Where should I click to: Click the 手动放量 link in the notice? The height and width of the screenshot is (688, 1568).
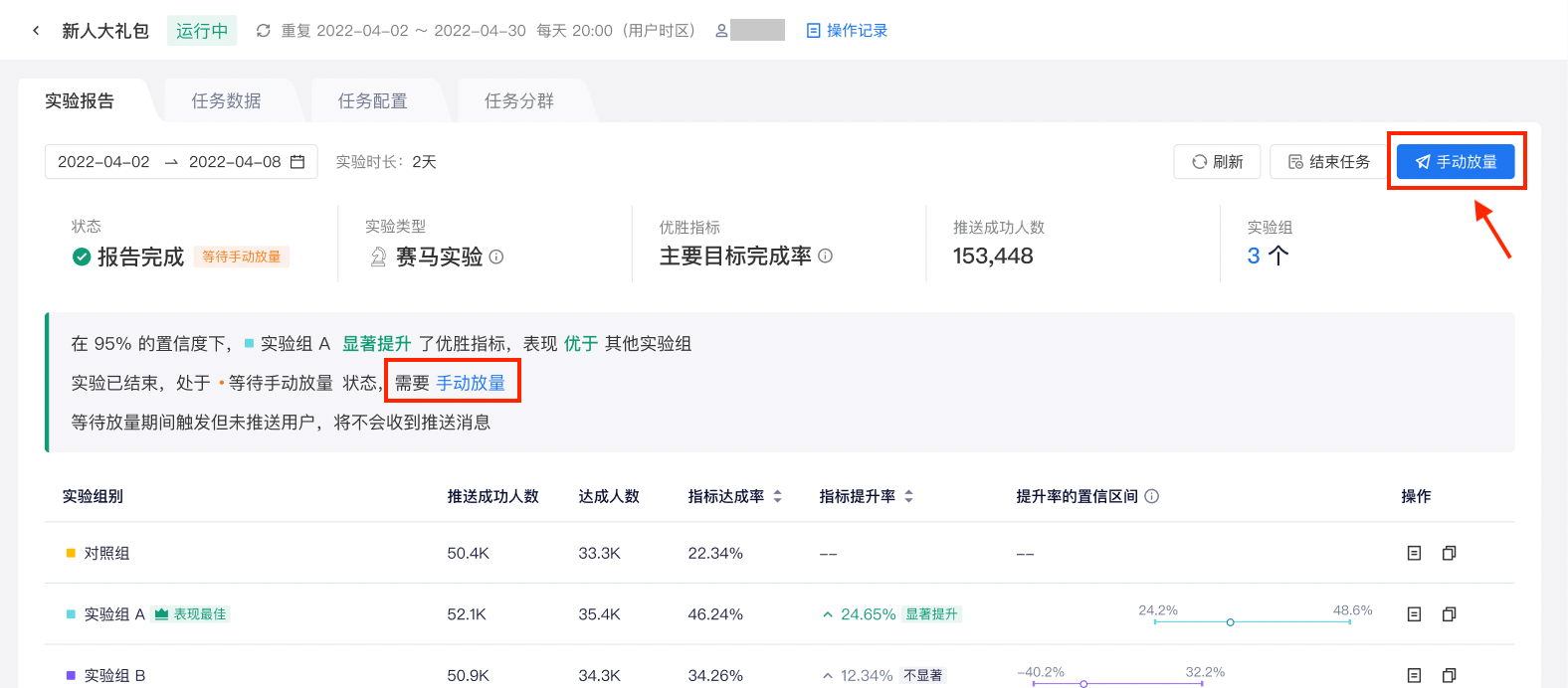471,383
